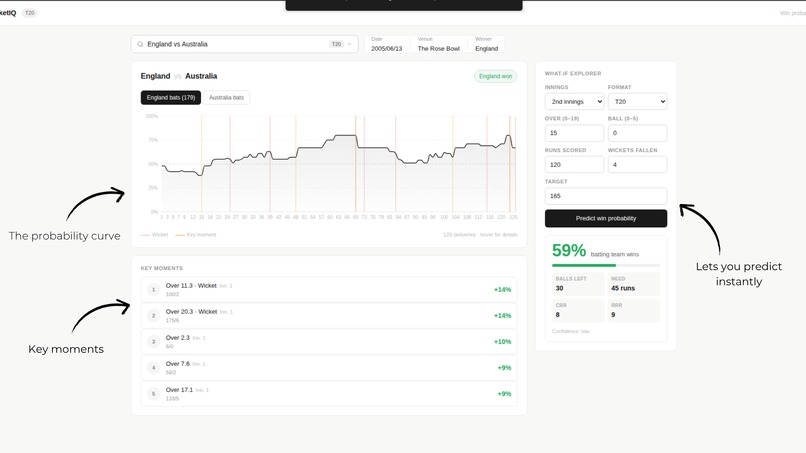
Task: Click the +9% value for Over 17.1
Action: click(504, 394)
